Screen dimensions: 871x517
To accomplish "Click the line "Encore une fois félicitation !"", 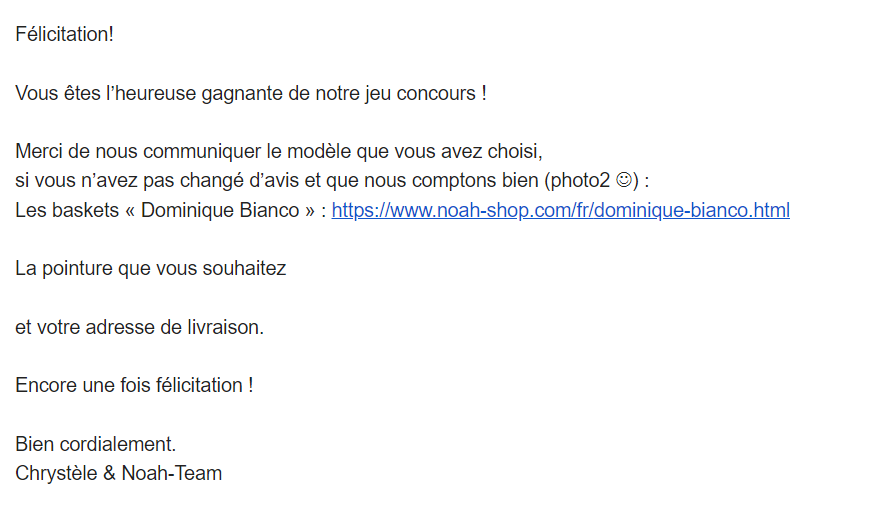I will click(x=134, y=385).
